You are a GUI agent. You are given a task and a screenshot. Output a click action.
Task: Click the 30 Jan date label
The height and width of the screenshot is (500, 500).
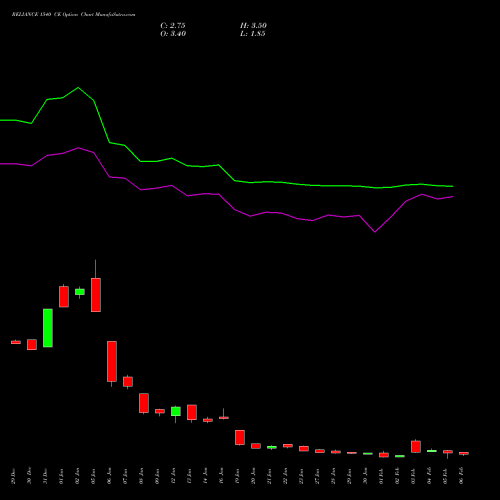(x=365, y=476)
